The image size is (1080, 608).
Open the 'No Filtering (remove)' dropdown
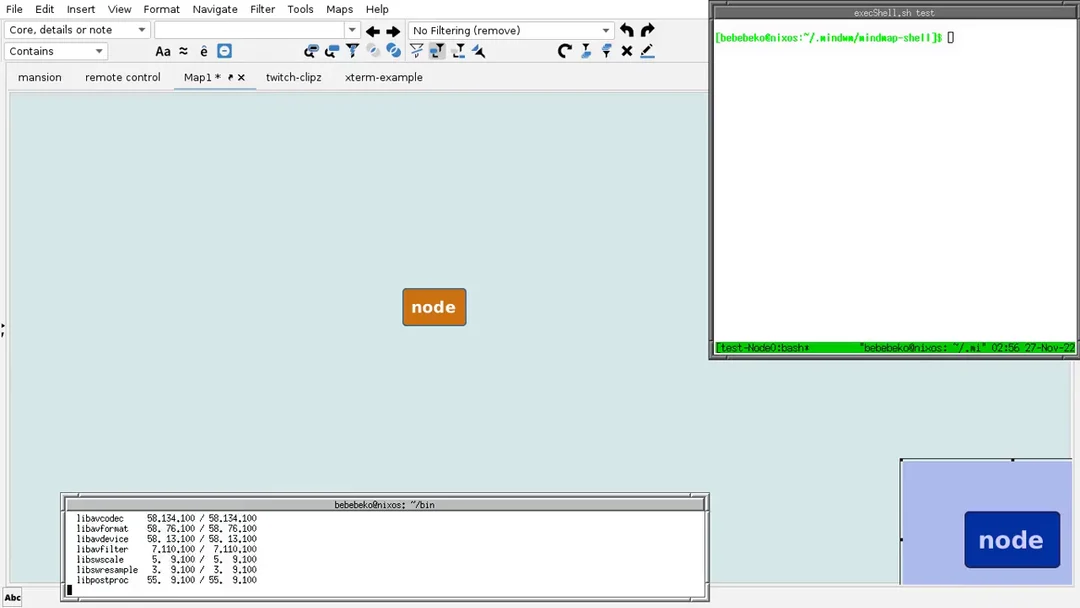(511, 30)
